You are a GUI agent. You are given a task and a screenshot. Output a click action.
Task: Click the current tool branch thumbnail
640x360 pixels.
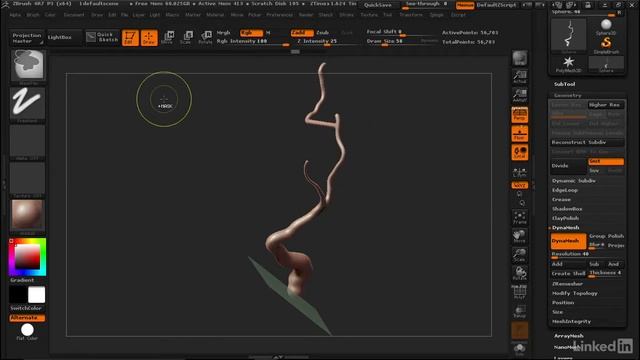pyautogui.click(x=569, y=36)
